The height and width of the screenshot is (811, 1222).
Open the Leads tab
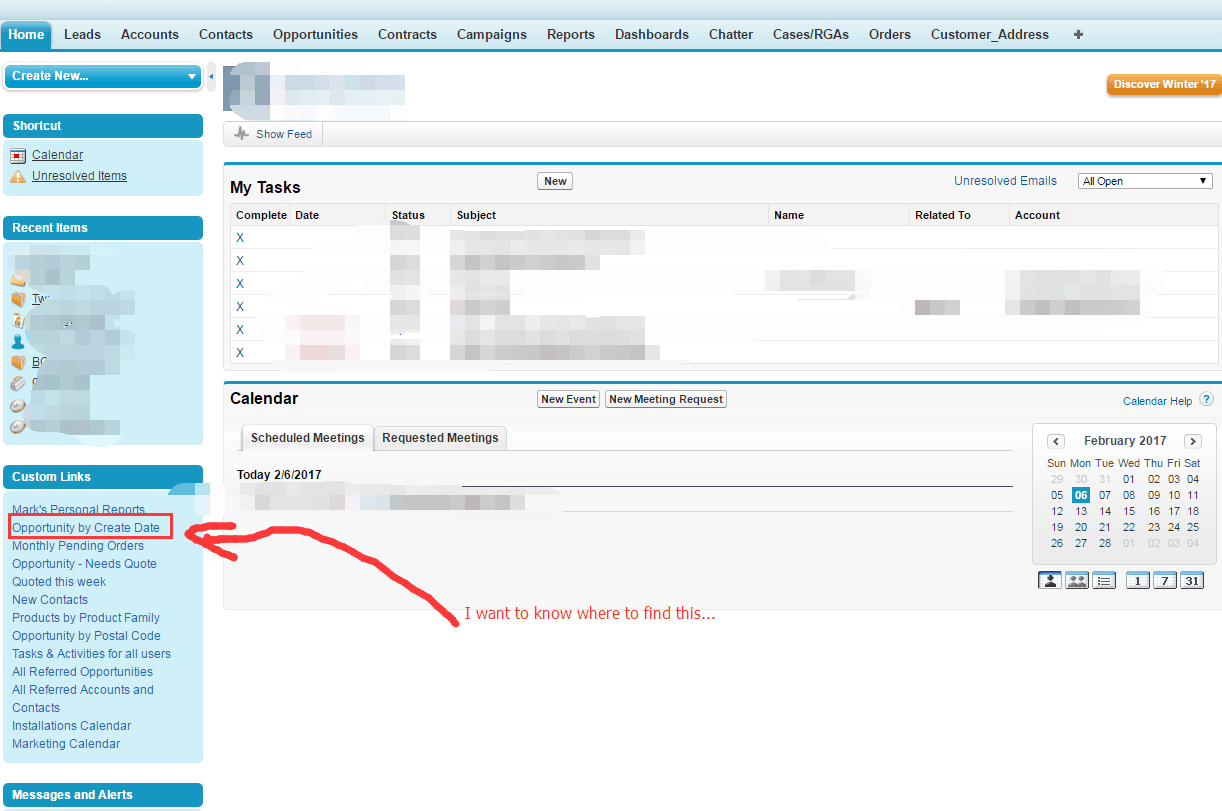(82, 34)
